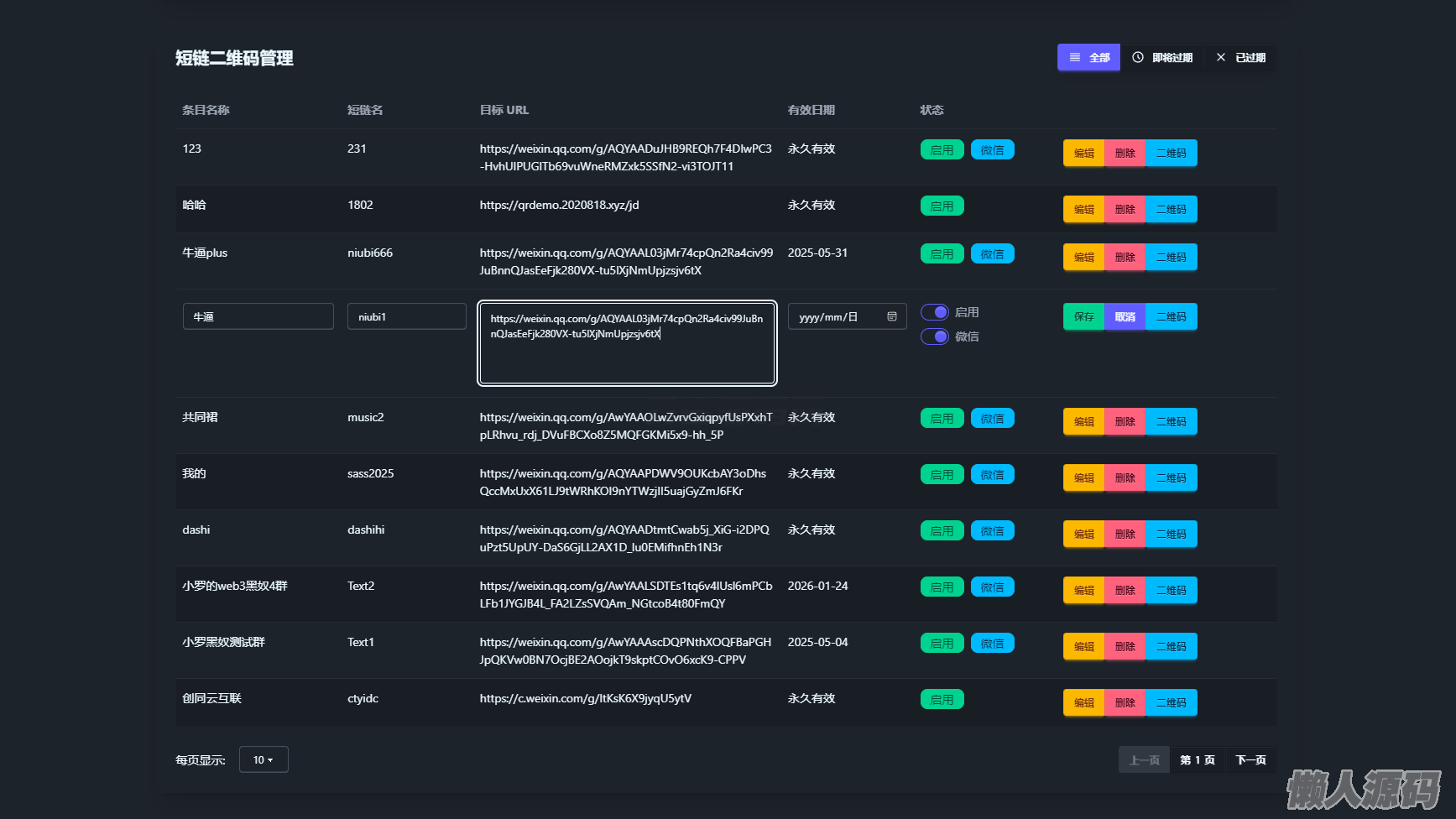Click 编辑 for the 创同云互联 entry

click(x=1083, y=703)
